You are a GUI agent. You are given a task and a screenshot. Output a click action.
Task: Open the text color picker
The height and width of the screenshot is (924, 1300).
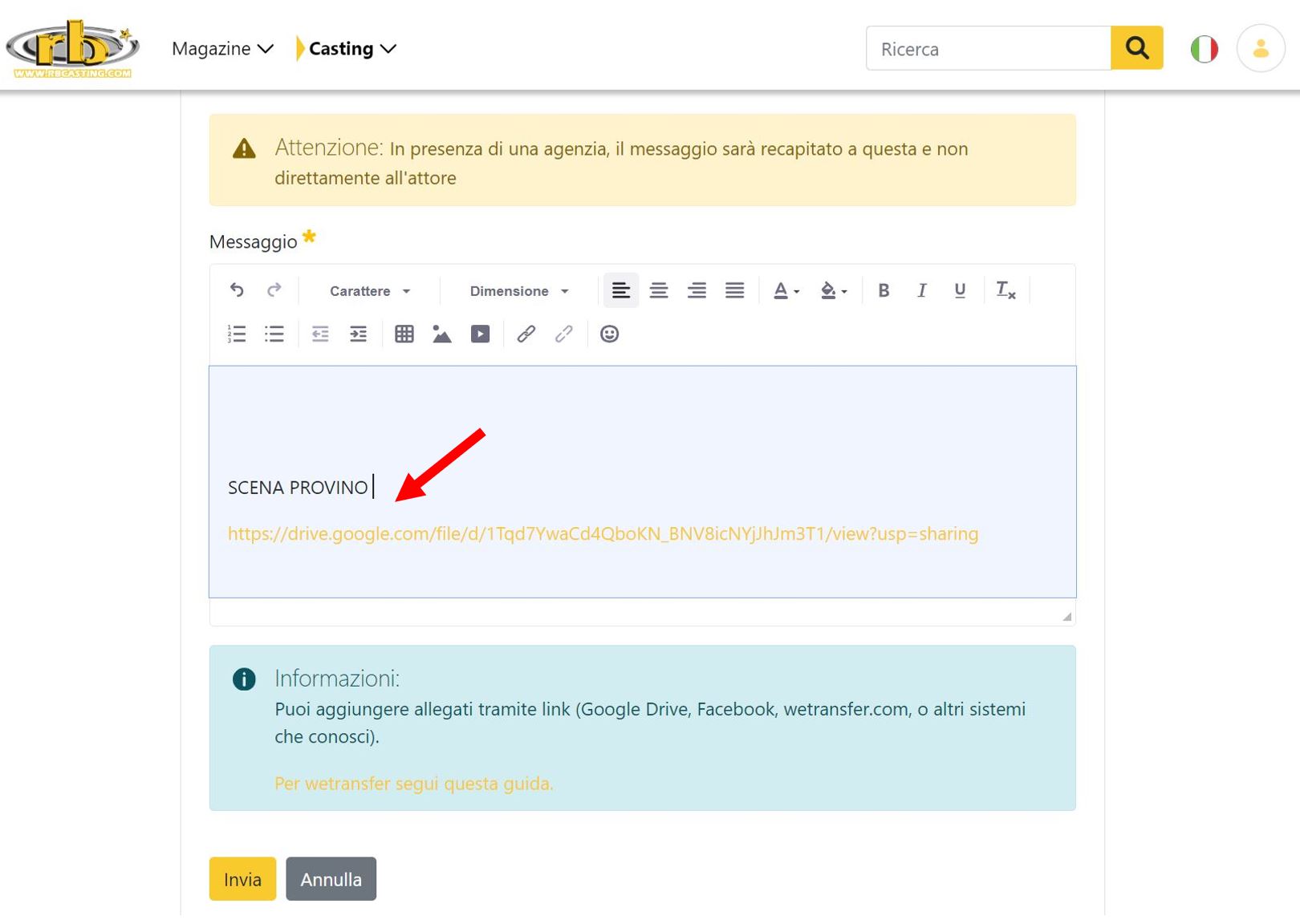click(786, 290)
